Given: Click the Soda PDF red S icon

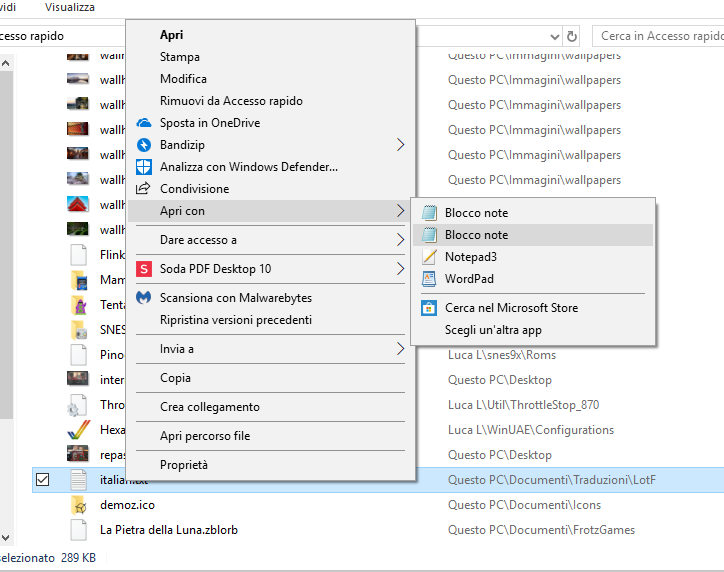Looking at the screenshot, I should click(144, 269).
